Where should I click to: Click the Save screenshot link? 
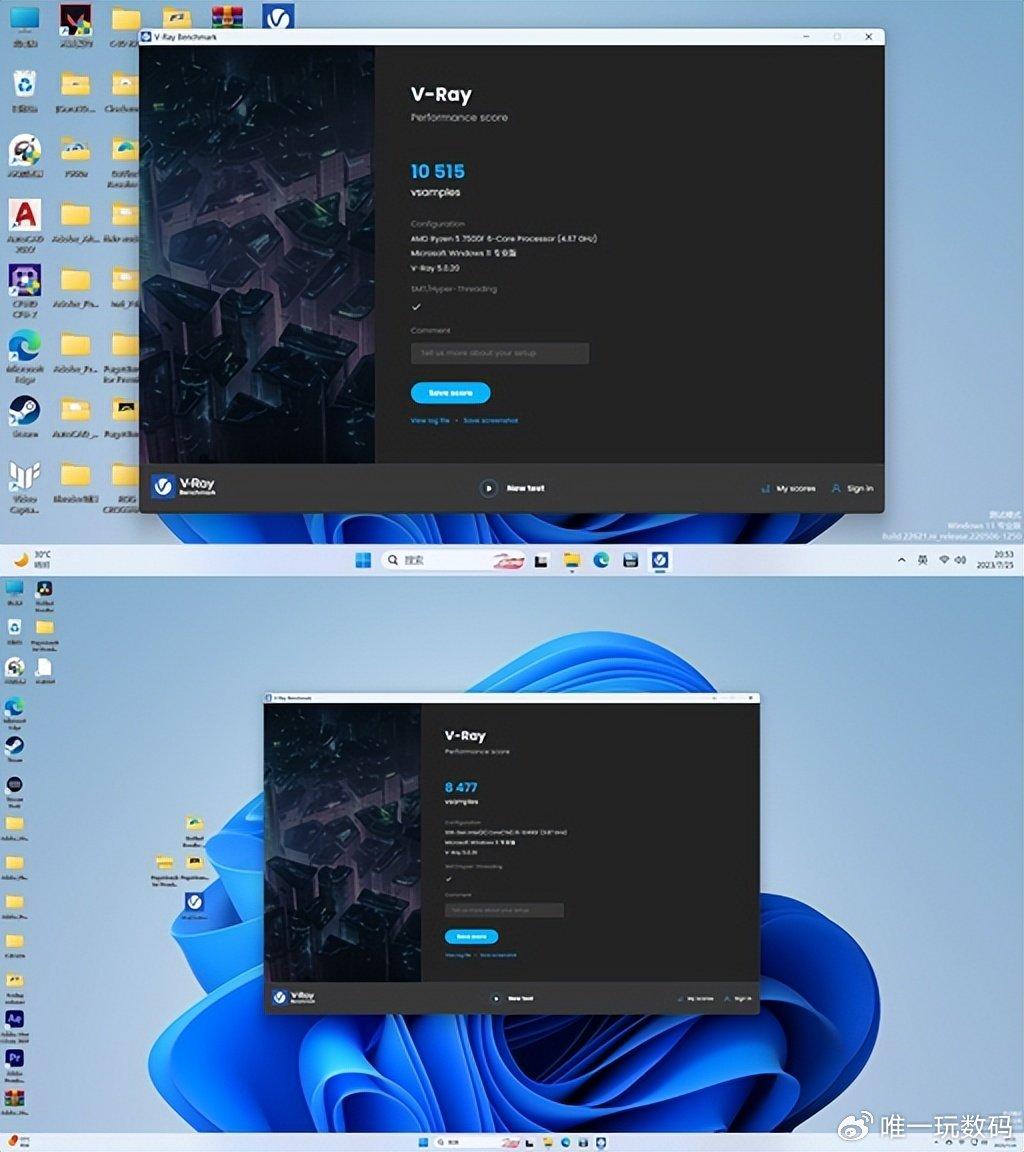pos(489,421)
